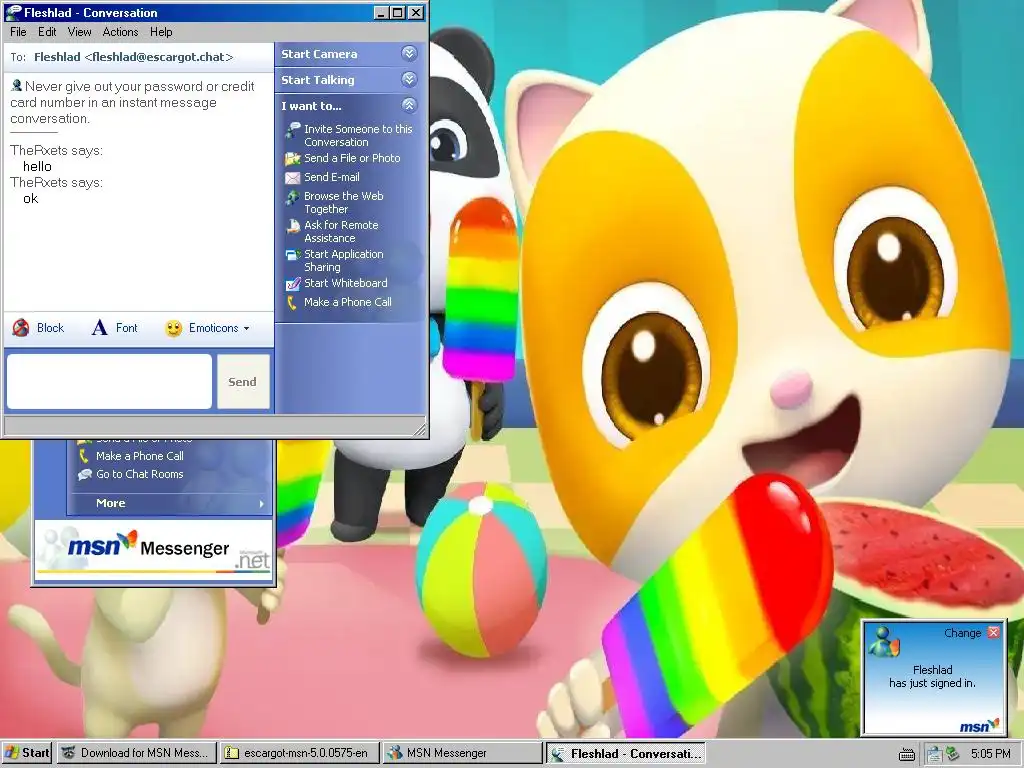
Task: Click the 'ok' message in chat history
Action: (31, 199)
